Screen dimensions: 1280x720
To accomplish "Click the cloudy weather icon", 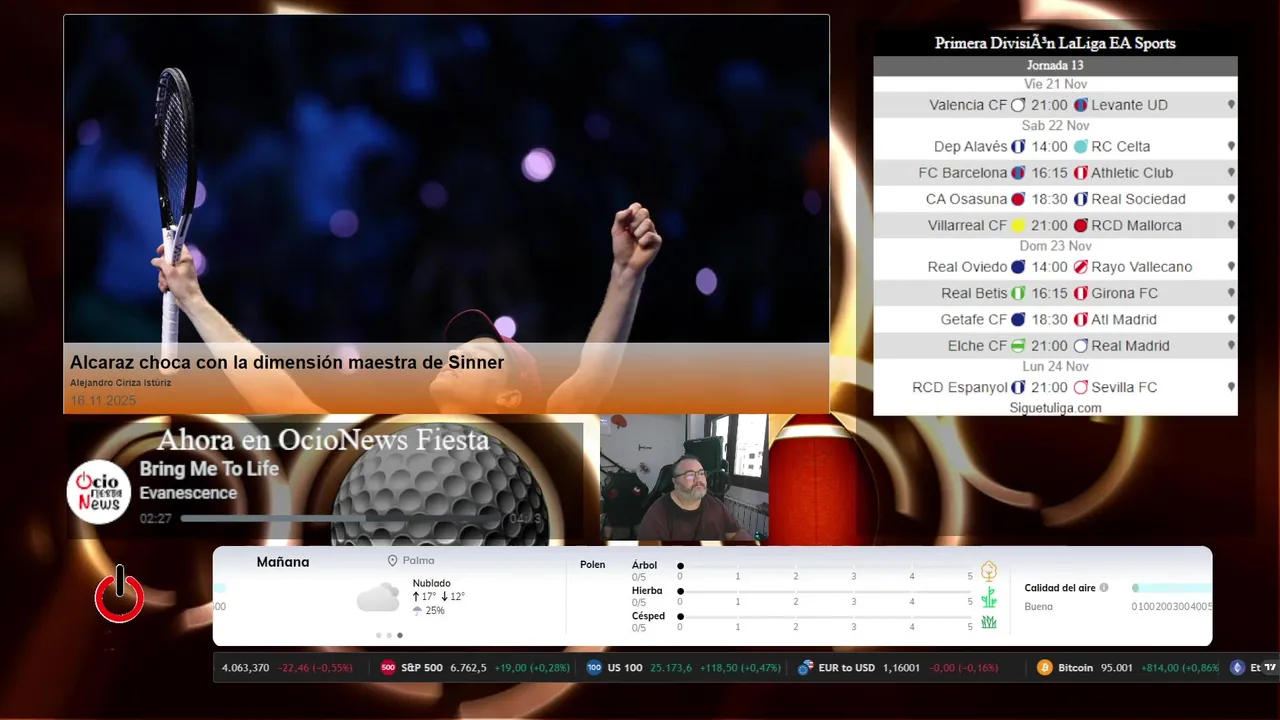I will (378, 598).
